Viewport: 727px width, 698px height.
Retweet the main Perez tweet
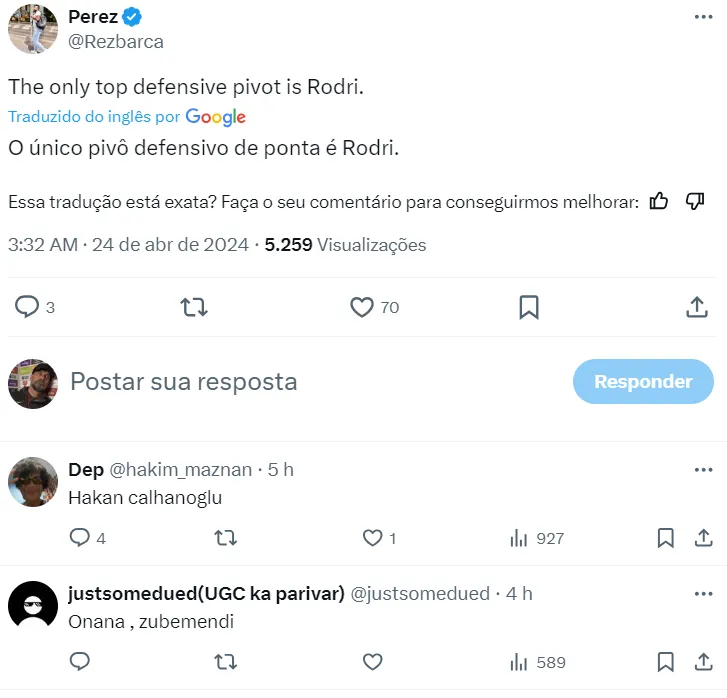[194, 307]
